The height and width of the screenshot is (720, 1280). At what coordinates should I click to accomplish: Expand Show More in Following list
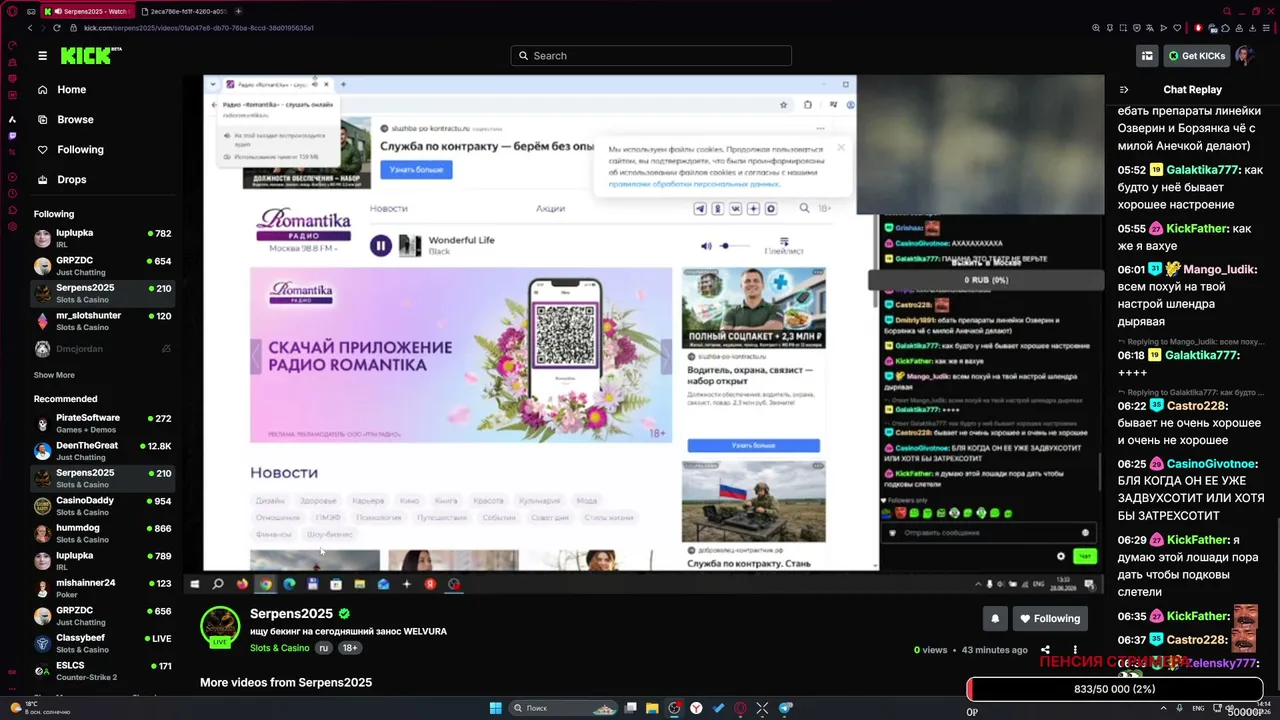click(54, 376)
